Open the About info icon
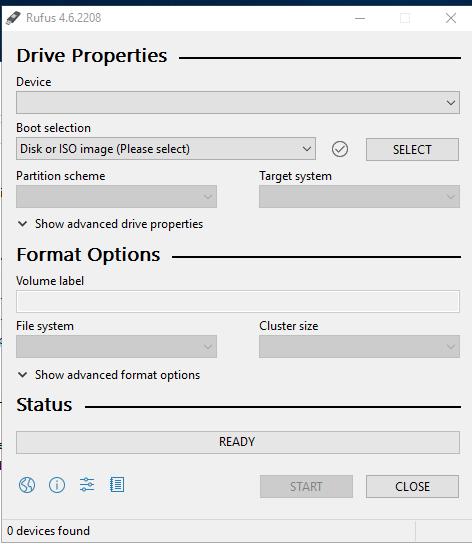The height and width of the screenshot is (544, 472). 57,485
